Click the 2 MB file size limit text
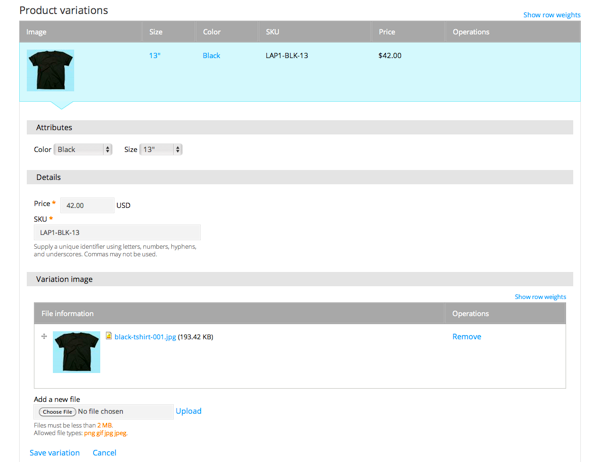This screenshot has height=462, width=600. point(104,425)
